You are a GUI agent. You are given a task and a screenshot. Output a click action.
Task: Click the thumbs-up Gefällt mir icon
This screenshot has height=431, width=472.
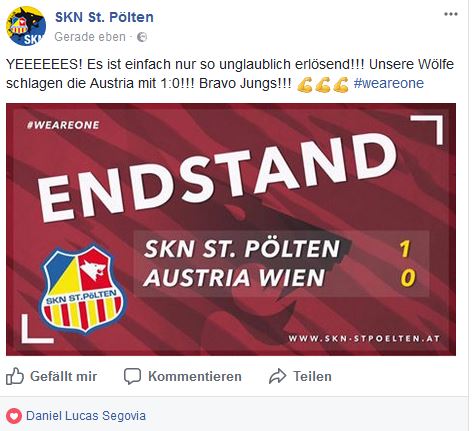(x=15, y=376)
